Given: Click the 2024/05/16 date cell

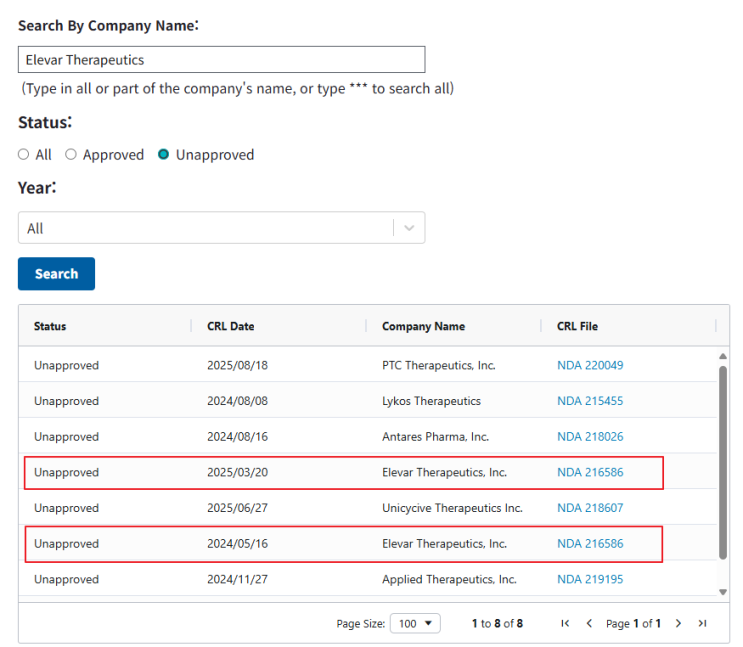Looking at the screenshot, I should pyautogui.click(x=237, y=543).
